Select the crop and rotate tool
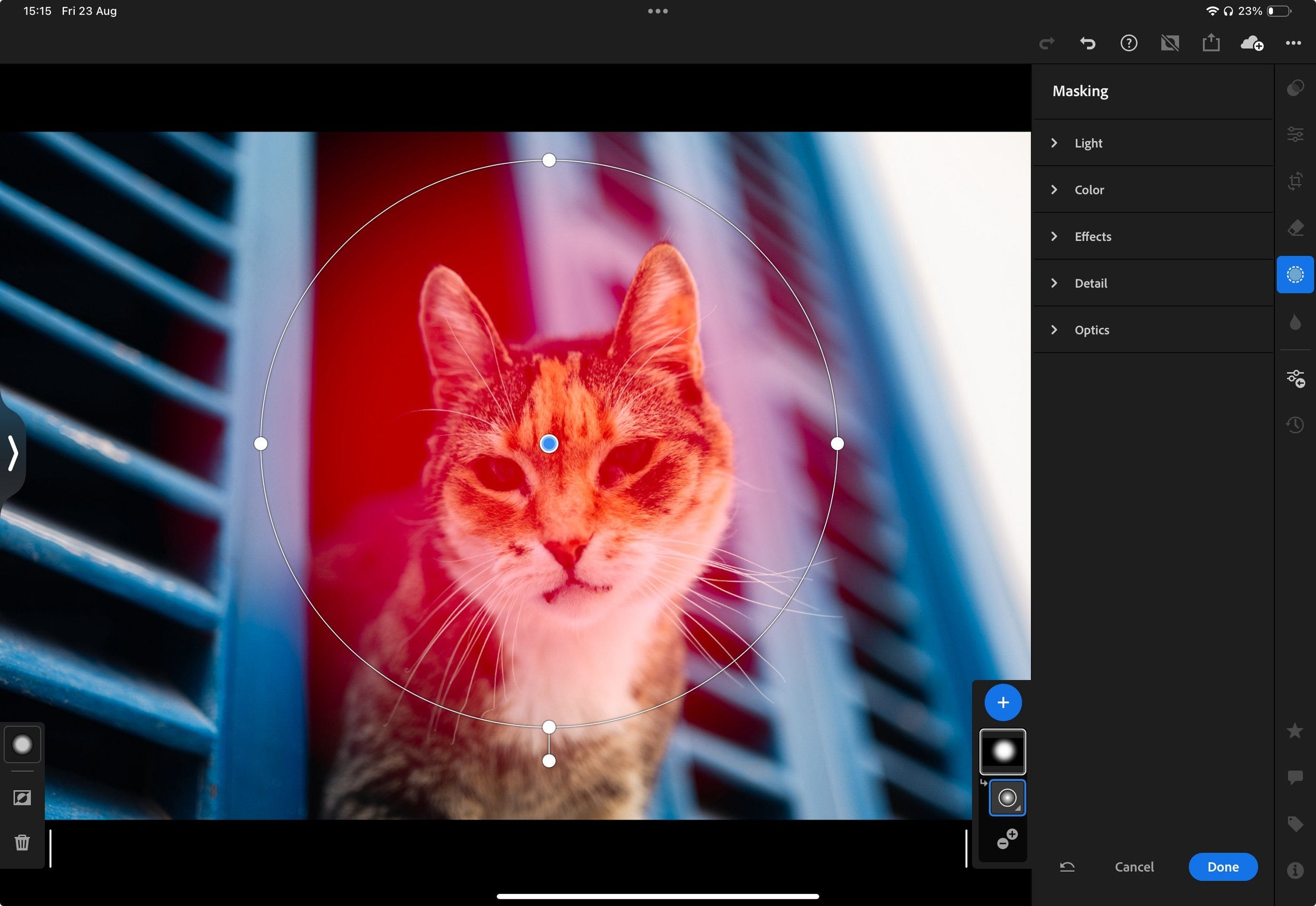The image size is (1316, 906). pyautogui.click(x=1295, y=181)
